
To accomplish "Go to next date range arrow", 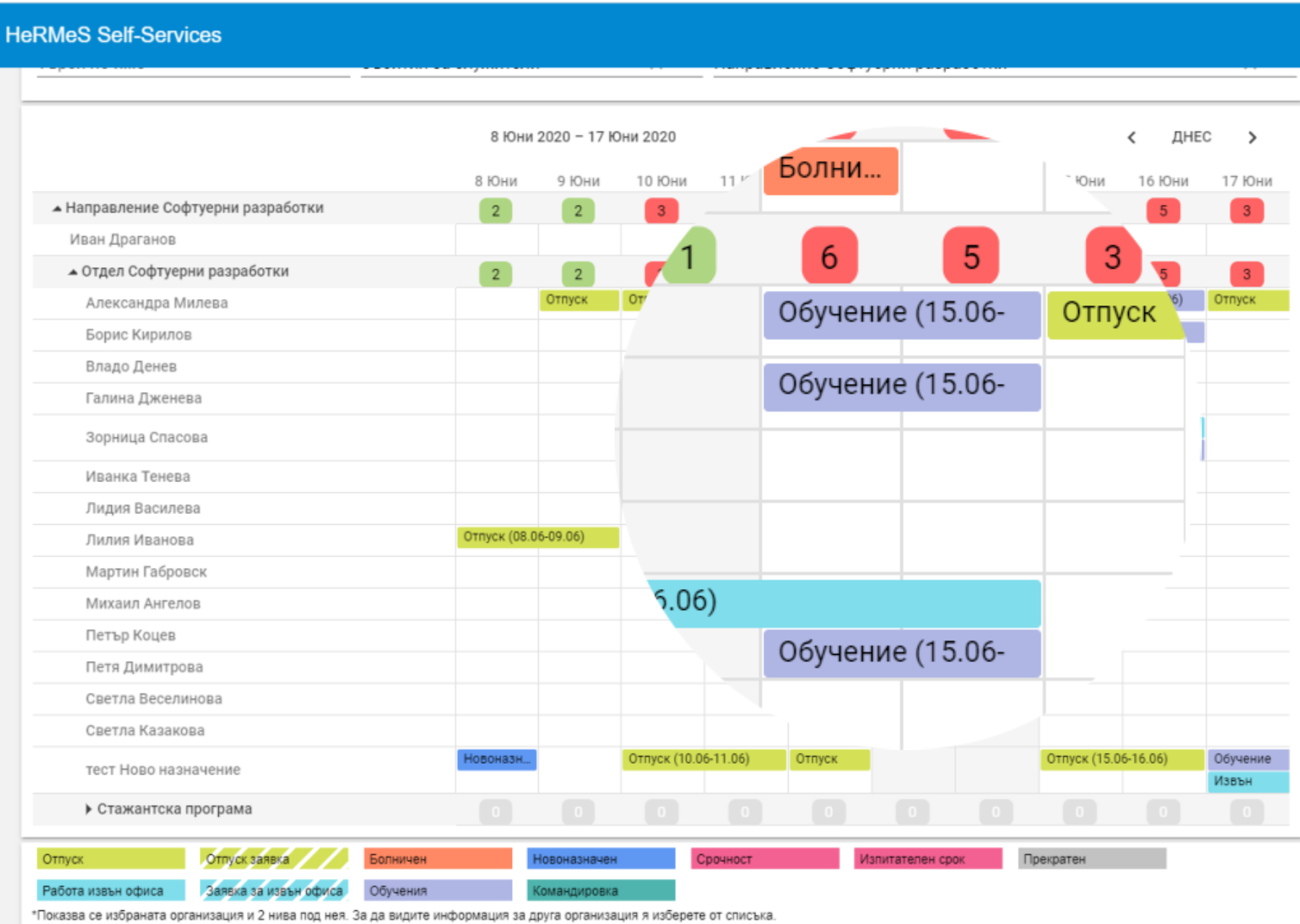I will (x=1252, y=137).
